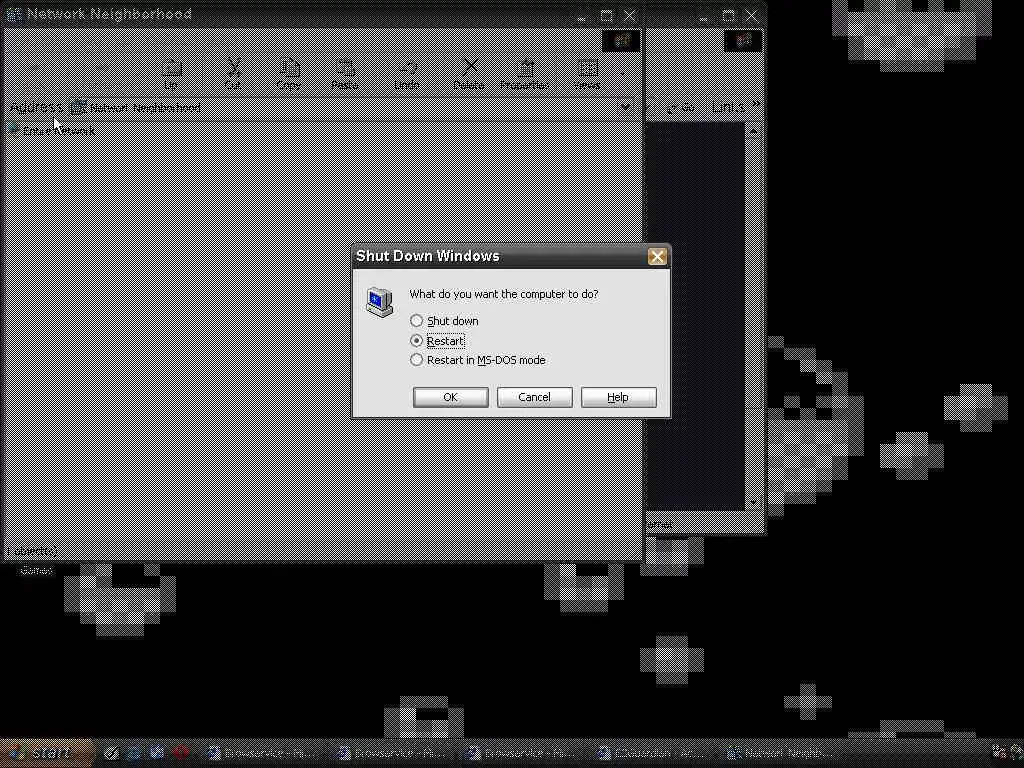Click the Up folder toolbar icon
This screenshot has height=768, width=1024.
click(171, 74)
